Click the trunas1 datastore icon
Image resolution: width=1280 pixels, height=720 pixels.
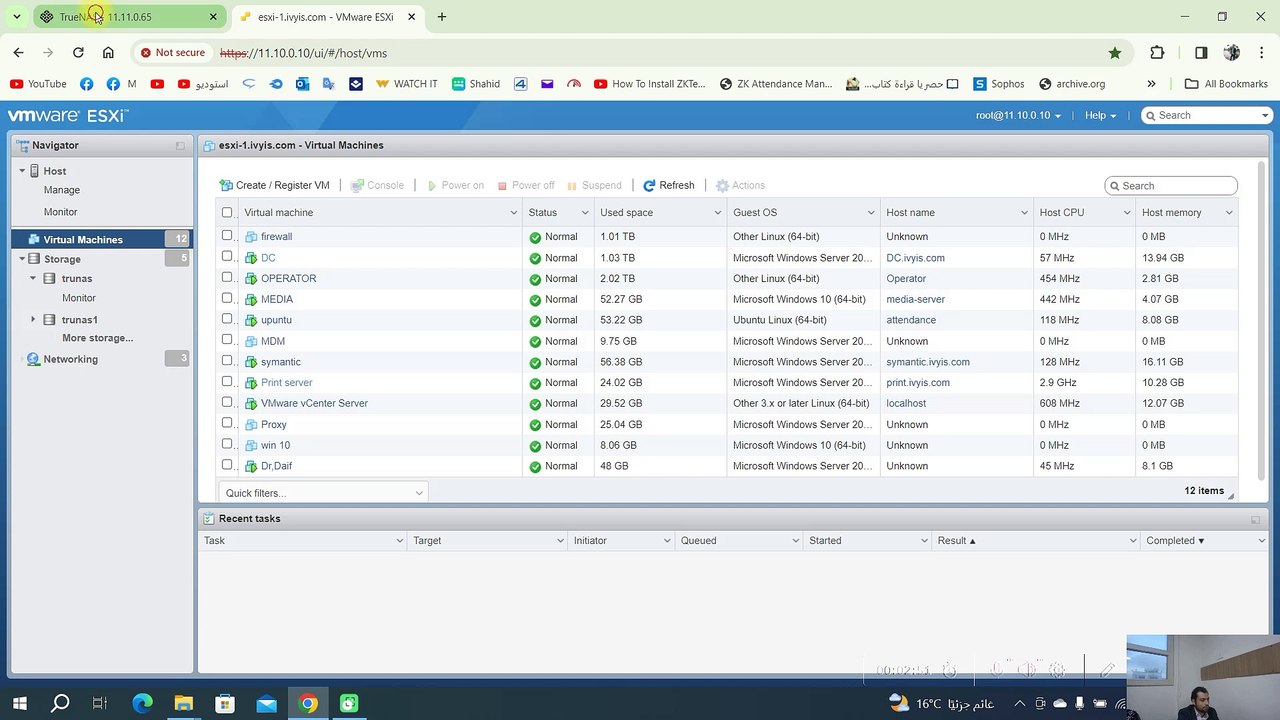pyautogui.click(x=49, y=320)
